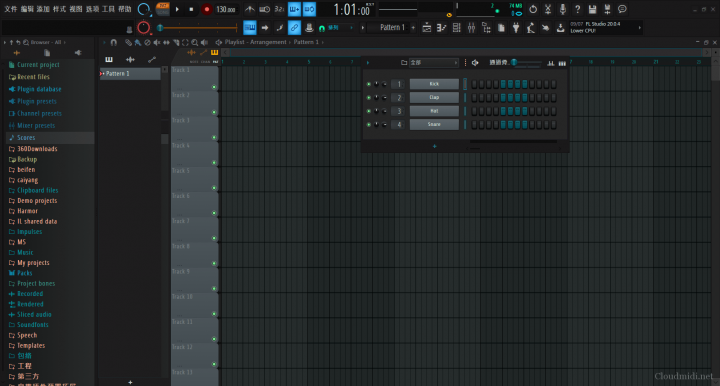Image resolution: width=720 pixels, height=386 pixels.
Task: Toggle the Track 1 mute light
Action: point(214,87)
